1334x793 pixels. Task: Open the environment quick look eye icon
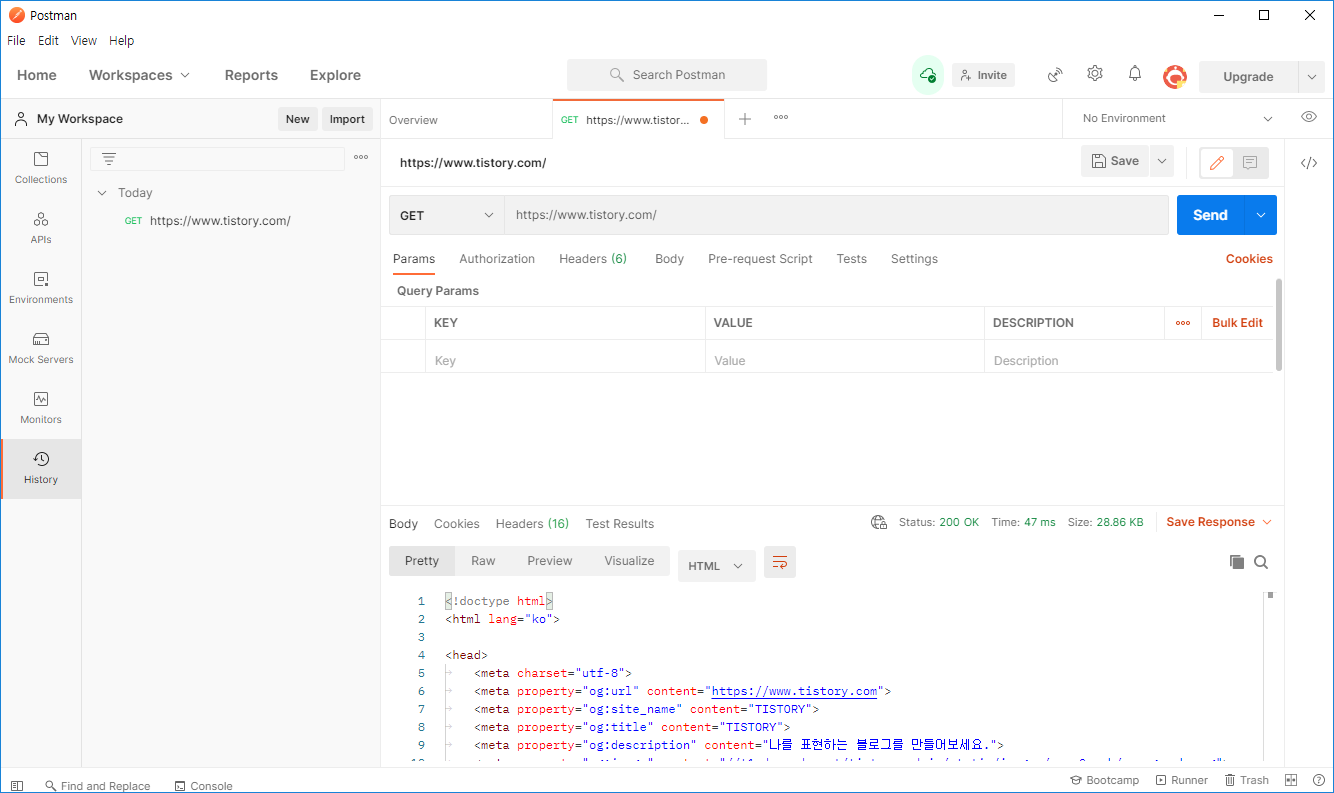(1309, 117)
